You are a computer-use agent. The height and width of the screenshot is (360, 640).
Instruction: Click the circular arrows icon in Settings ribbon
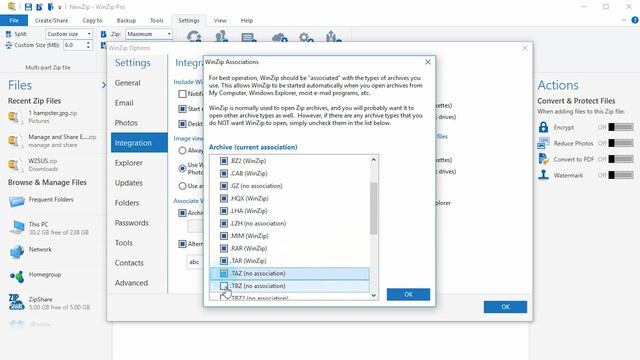pos(194,37)
